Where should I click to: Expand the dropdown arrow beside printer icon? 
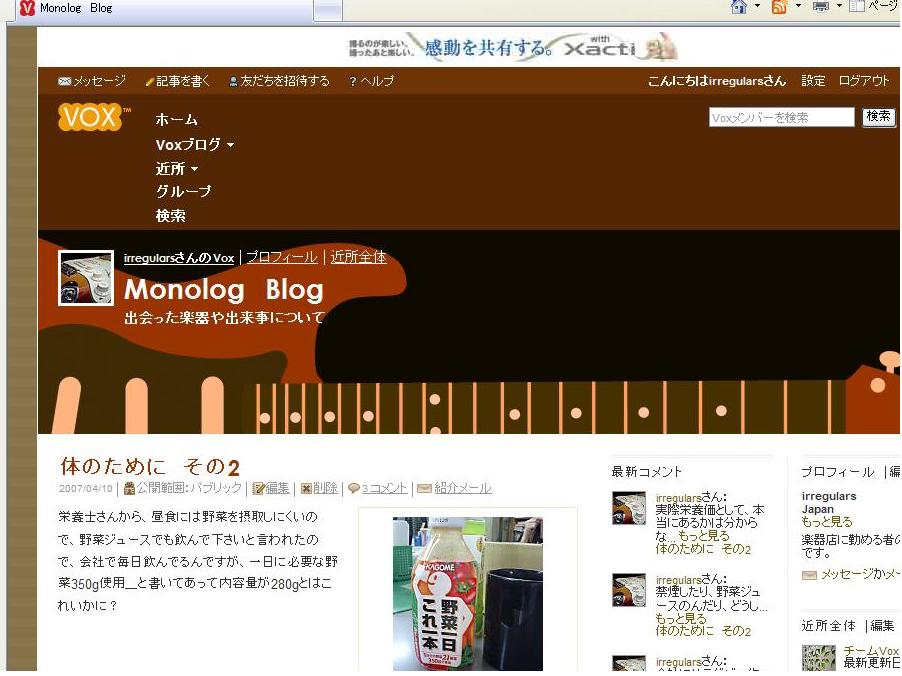click(x=839, y=6)
